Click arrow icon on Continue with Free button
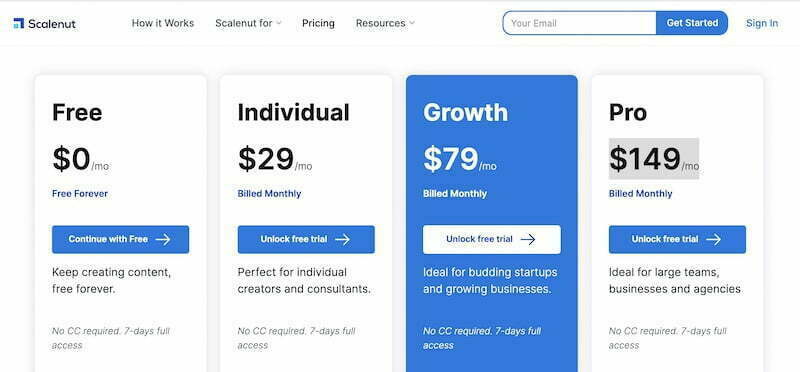The image size is (800, 372). coord(163,239)
